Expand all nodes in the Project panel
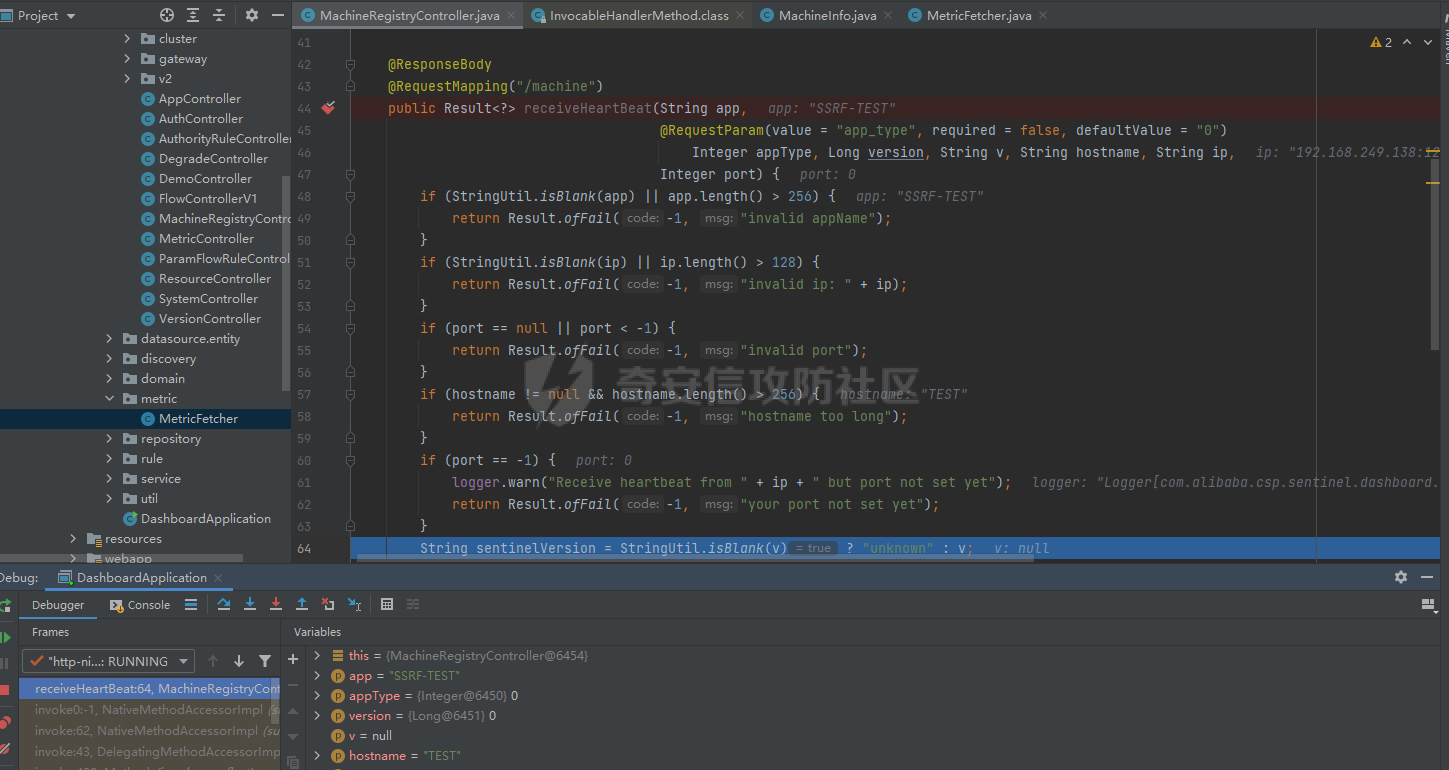 (193, 16)
